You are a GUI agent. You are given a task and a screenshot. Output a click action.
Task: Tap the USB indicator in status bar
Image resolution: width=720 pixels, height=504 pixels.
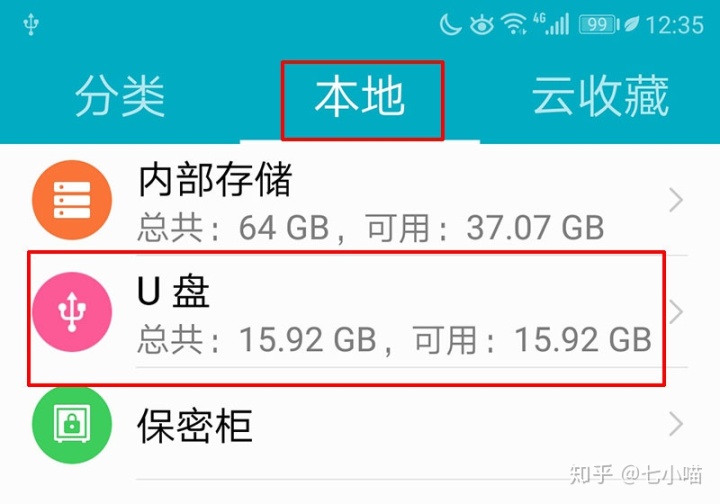pyautogui.click(x=31, y=24)
